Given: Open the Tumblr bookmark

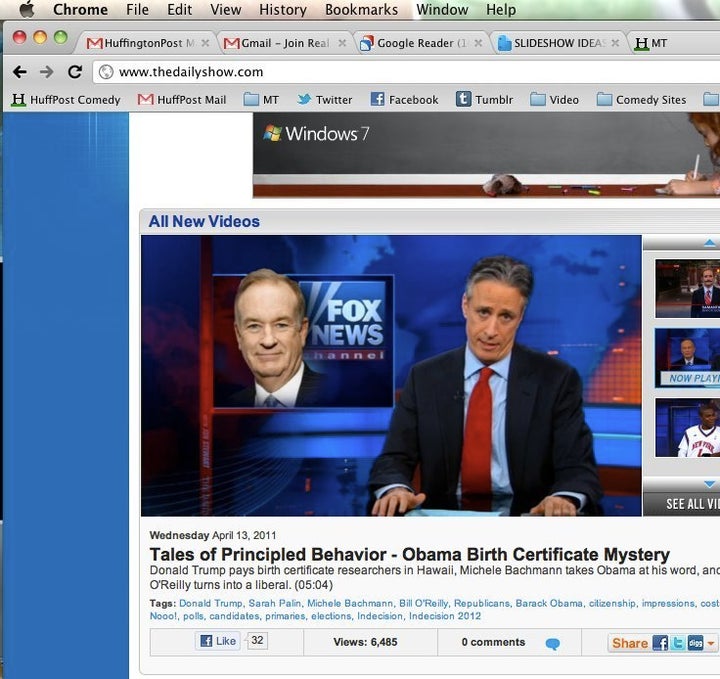Looking at the screenshot, I should (x=484, y=100).
